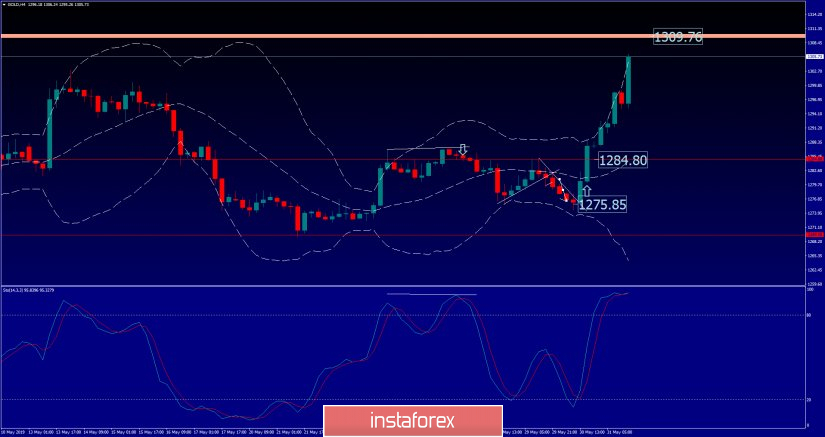
Task: Click the 1262.45 price axis value
Action: pyautogui.click(x=813, y=270)
